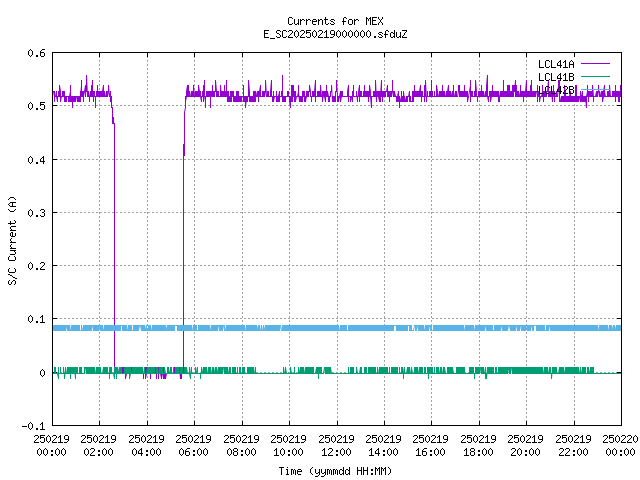Viewport: 640px width, 480px height.
Task: Click the 250219 14:00 x-axis tick label
Action: 383,446
